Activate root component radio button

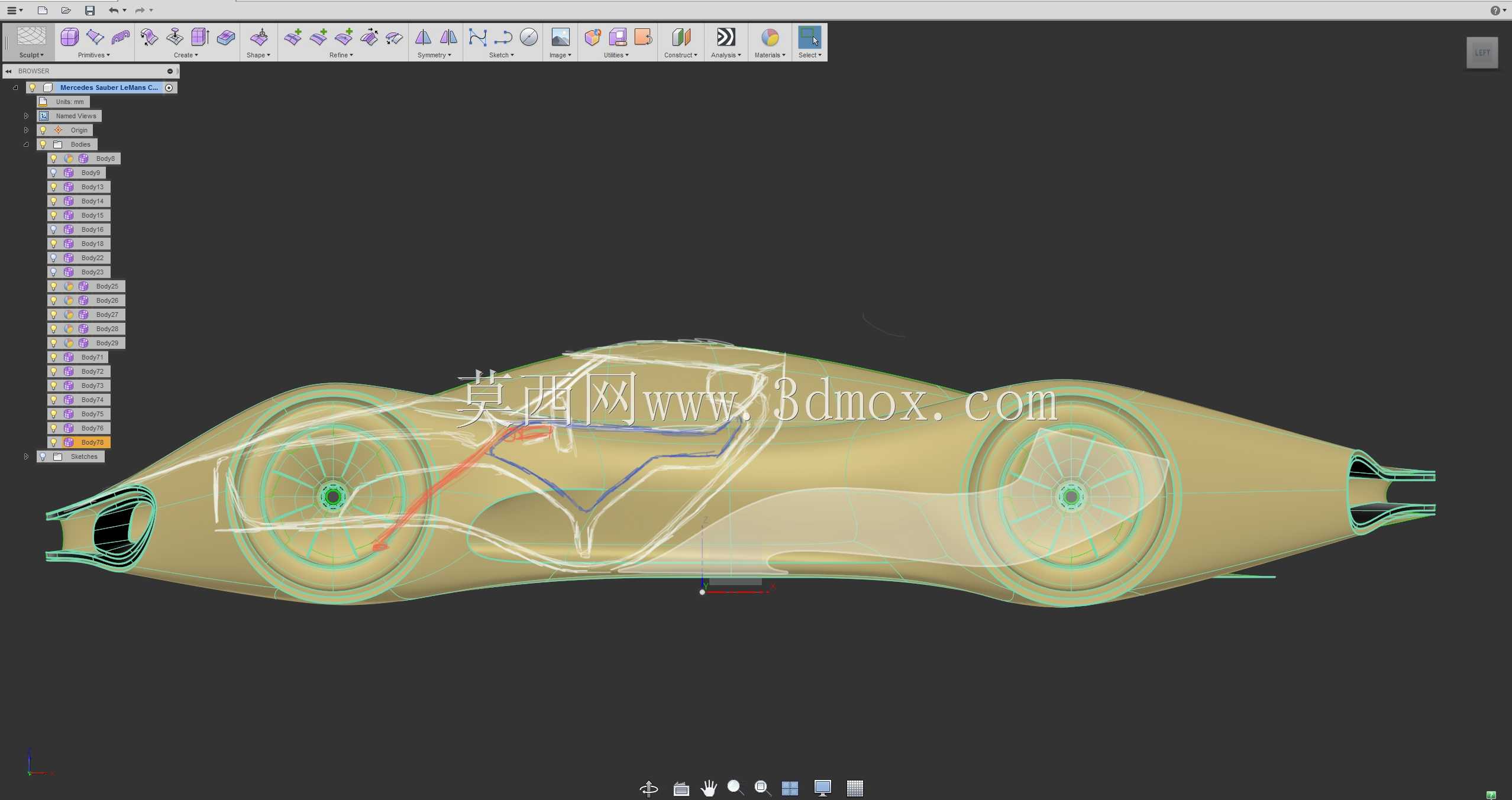169,88
